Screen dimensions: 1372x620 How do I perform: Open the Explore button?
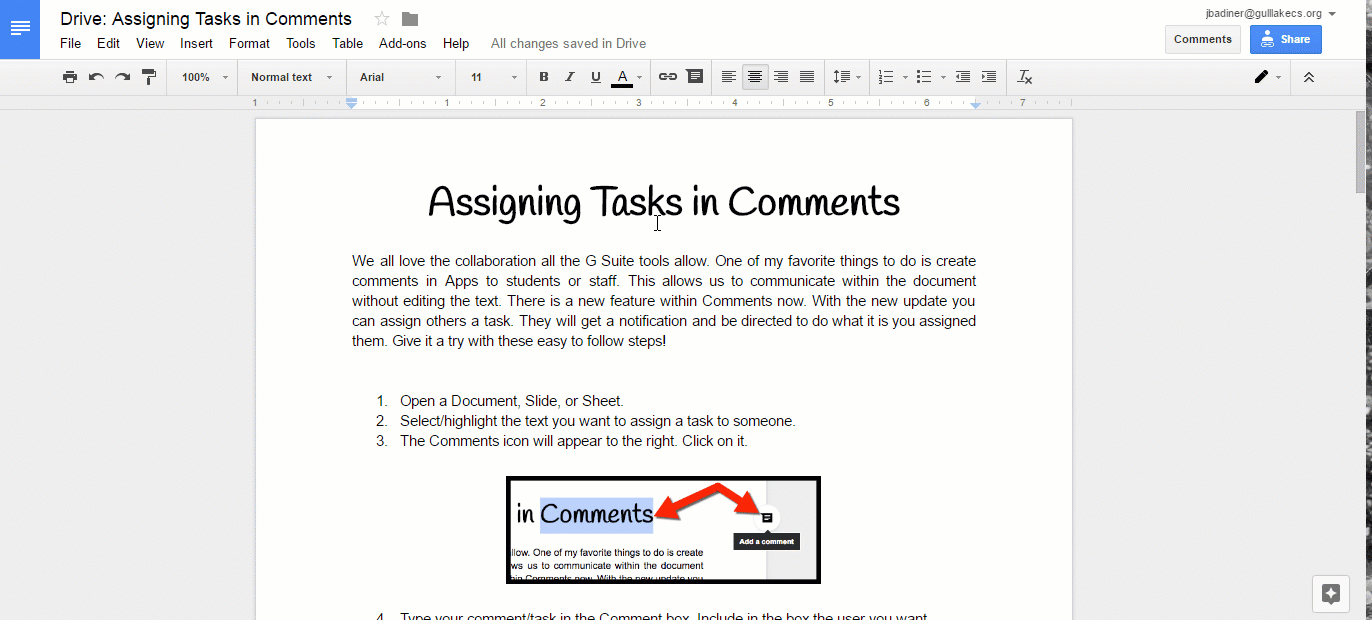pyautogui.click(x=1330, y=593)
